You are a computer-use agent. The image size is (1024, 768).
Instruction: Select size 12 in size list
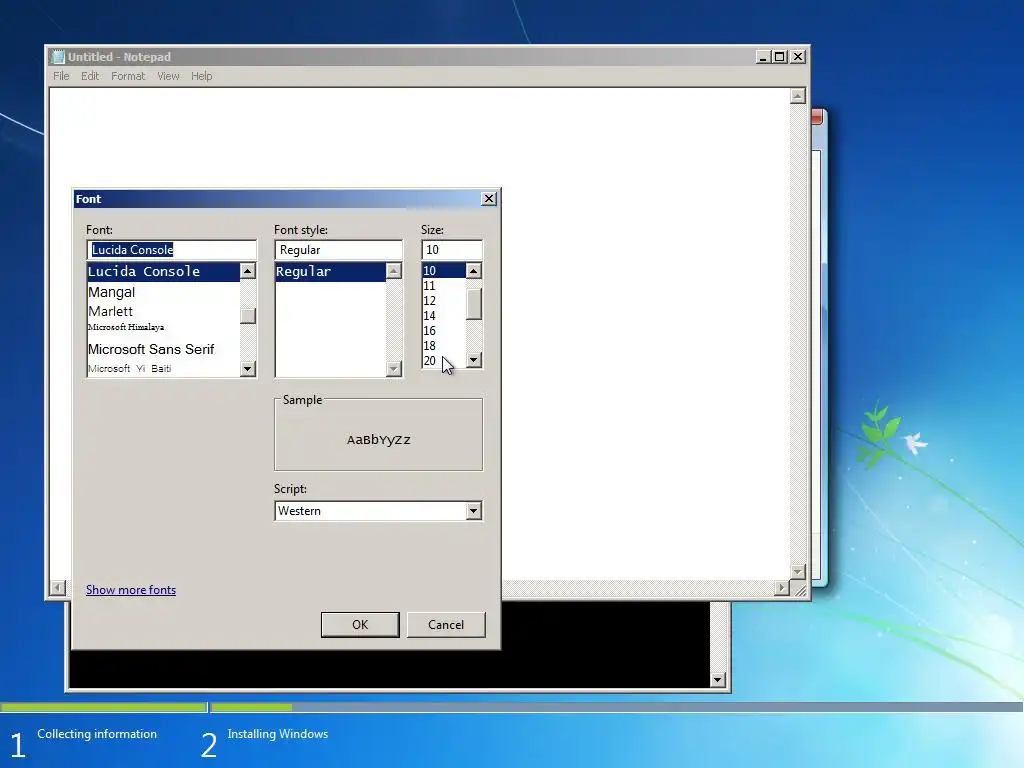(x=443, y=300)
